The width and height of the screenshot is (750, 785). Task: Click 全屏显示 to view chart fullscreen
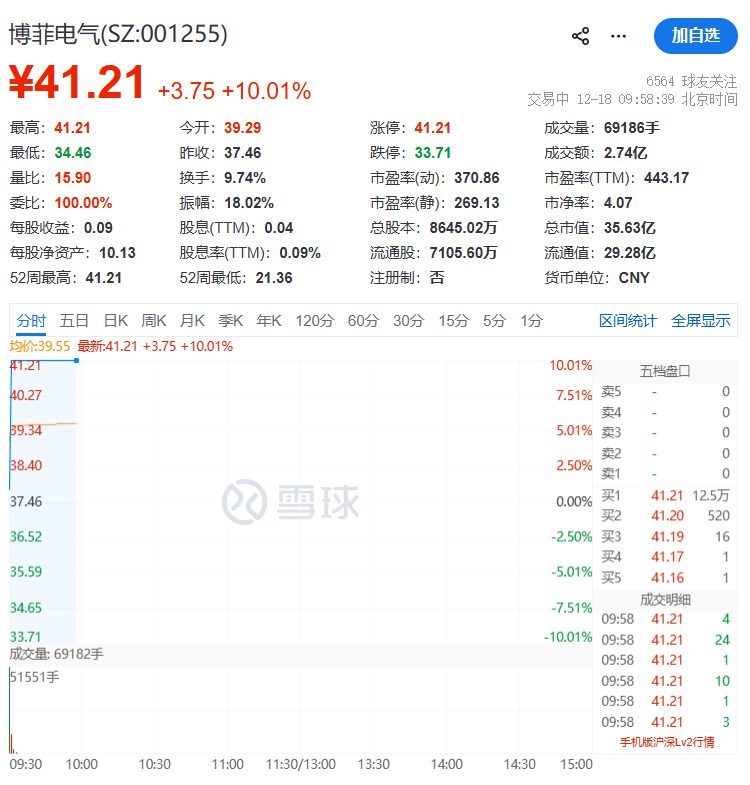(x=700, y=321)
